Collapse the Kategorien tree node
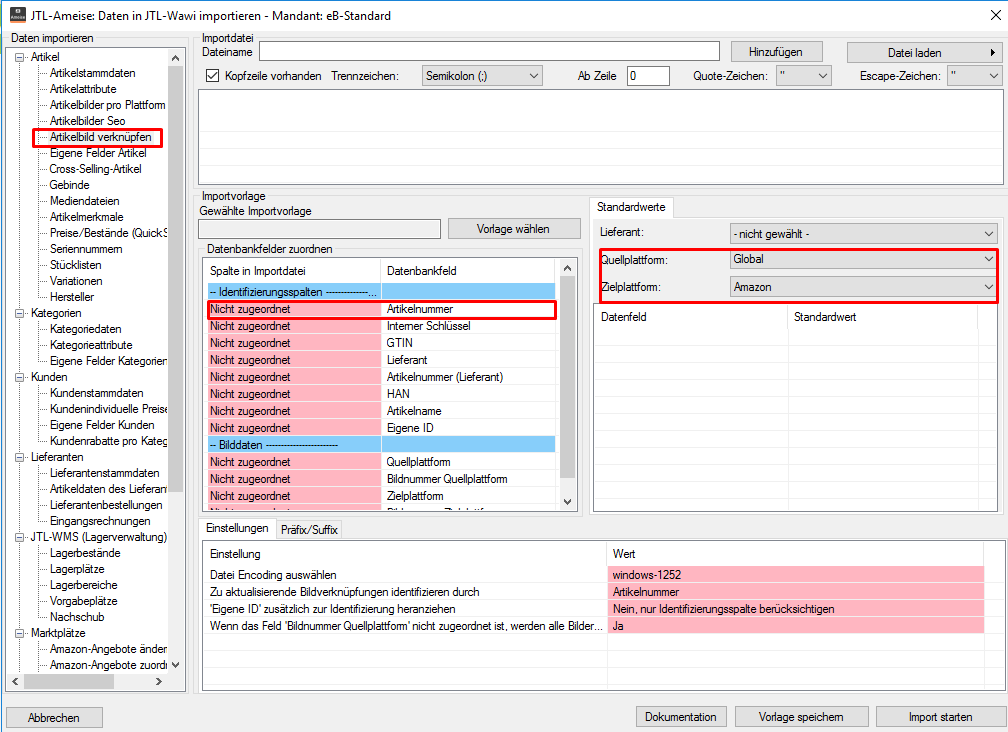This screenshot has width=1008, height=732. pyautogui.click(x=20, y=314)
